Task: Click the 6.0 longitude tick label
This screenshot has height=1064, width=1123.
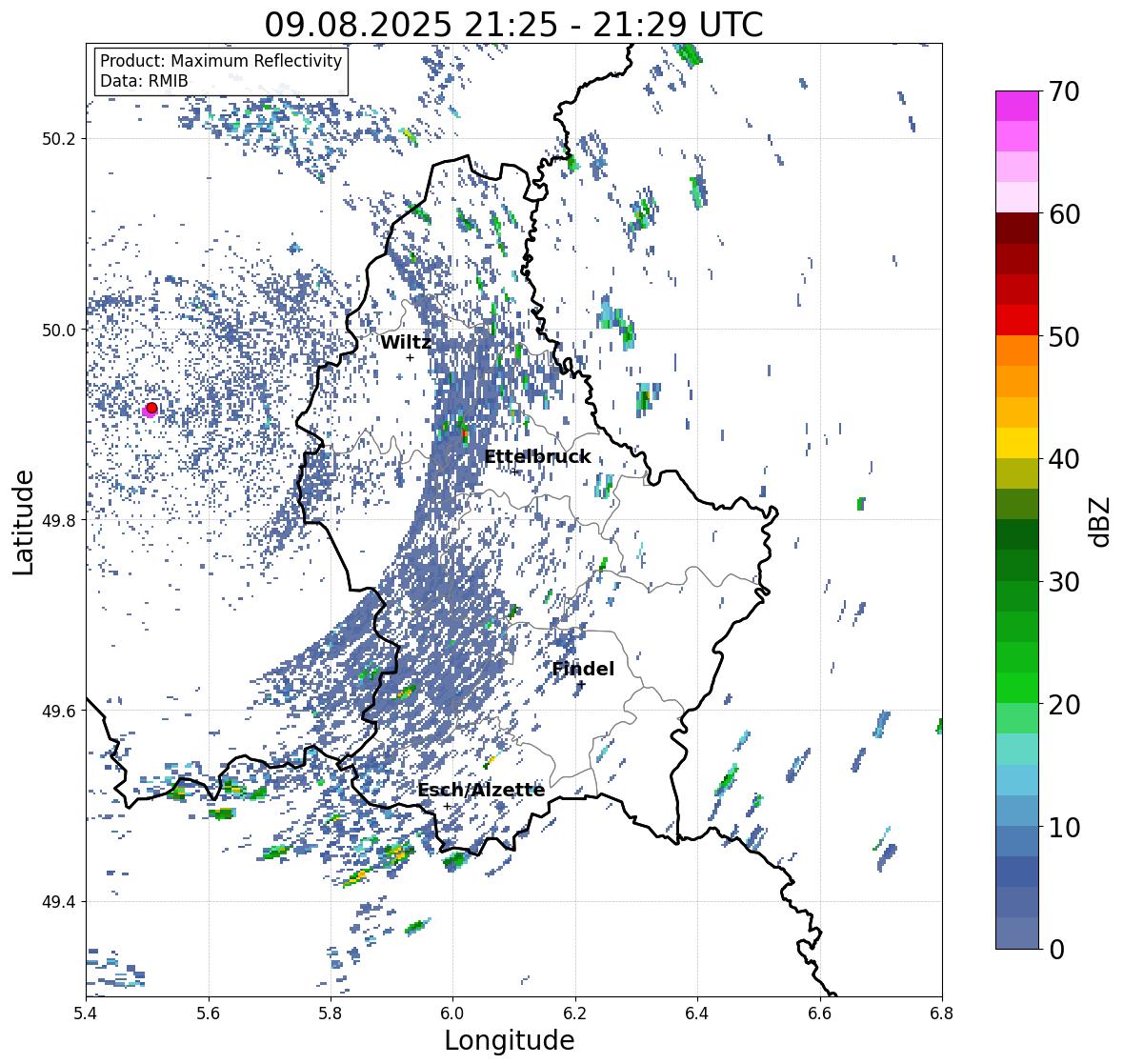Action: coord(452,1013)
